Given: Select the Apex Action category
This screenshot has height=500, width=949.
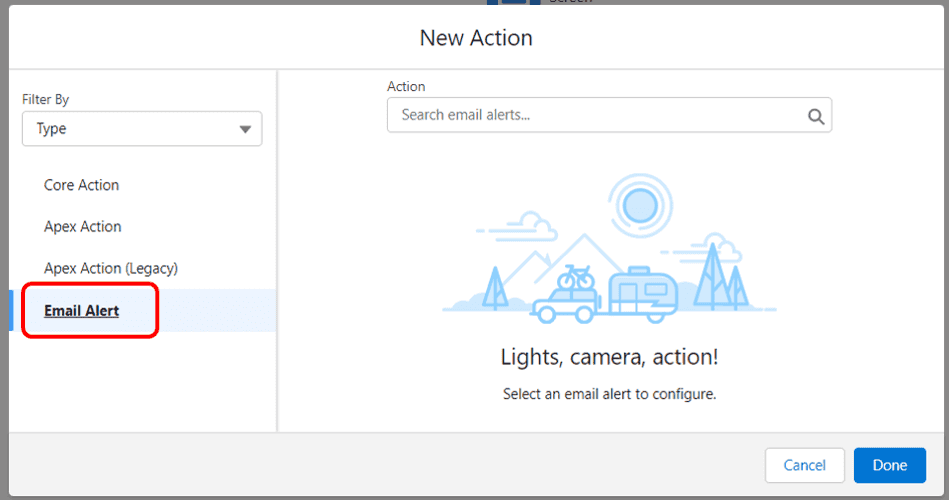Looking at the screenshot, I should pos(82,226).
